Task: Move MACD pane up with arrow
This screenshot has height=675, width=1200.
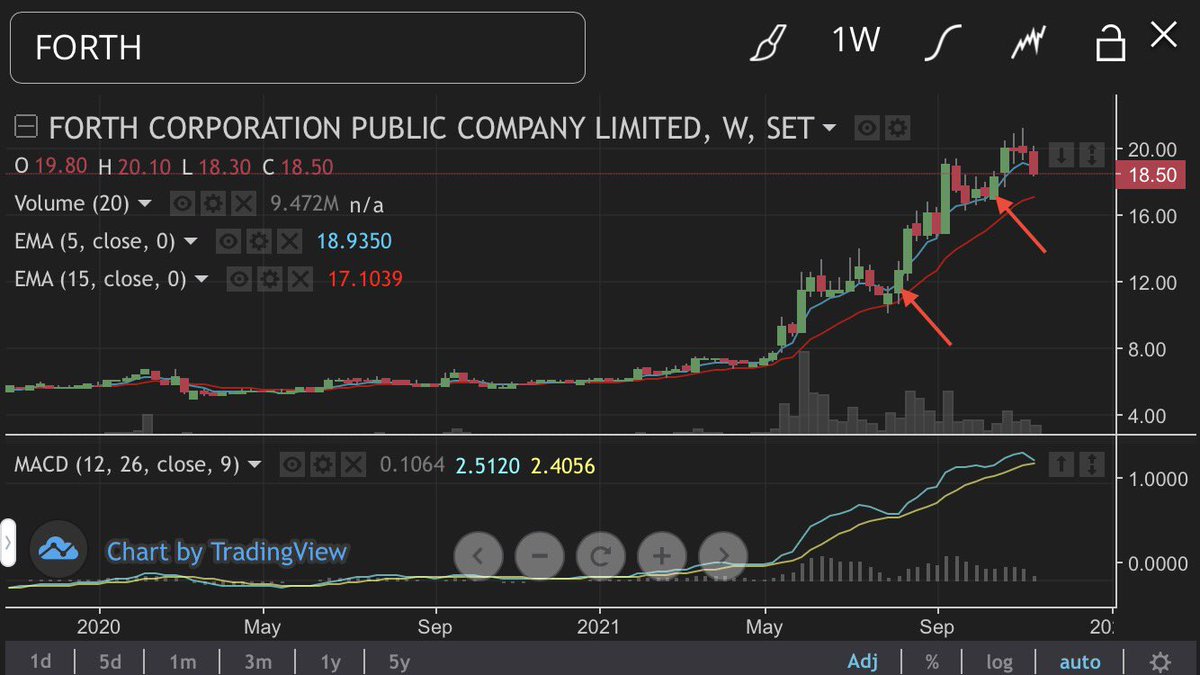Action: click(1061, 464)
